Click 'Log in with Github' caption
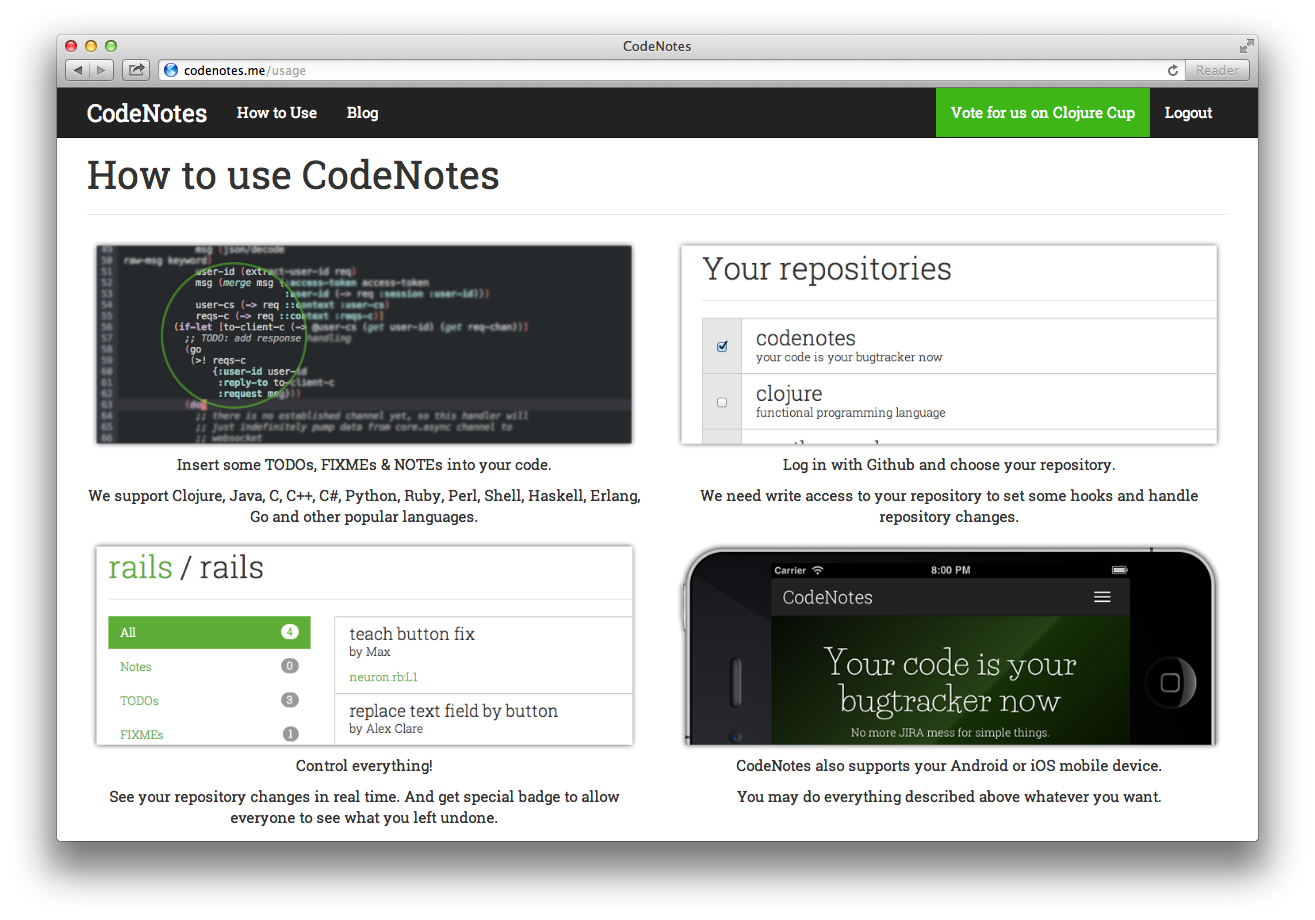Image resolution: width=1315 pixels, height=920 pixels. click(949, 465)
